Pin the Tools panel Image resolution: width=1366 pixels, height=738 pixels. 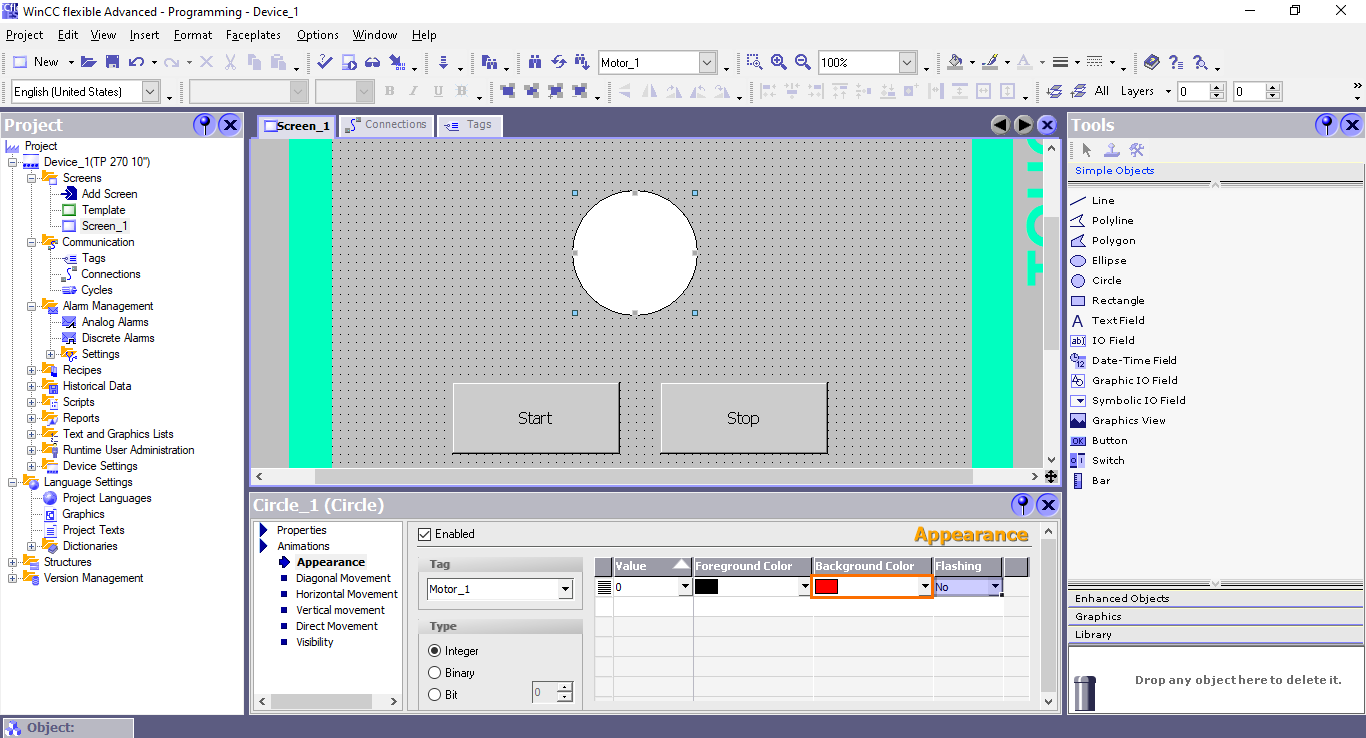point(1326,125)
